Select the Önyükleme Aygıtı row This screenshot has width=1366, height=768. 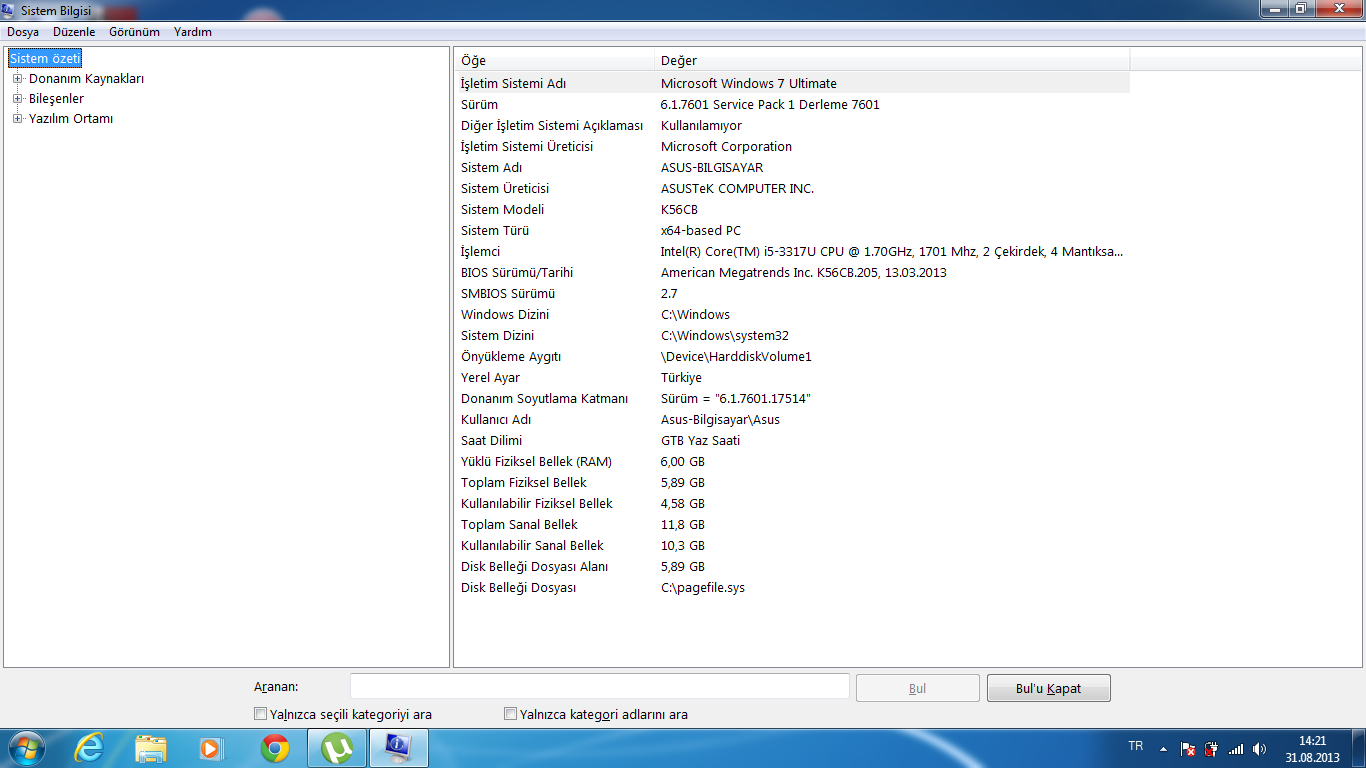point(793,356)
